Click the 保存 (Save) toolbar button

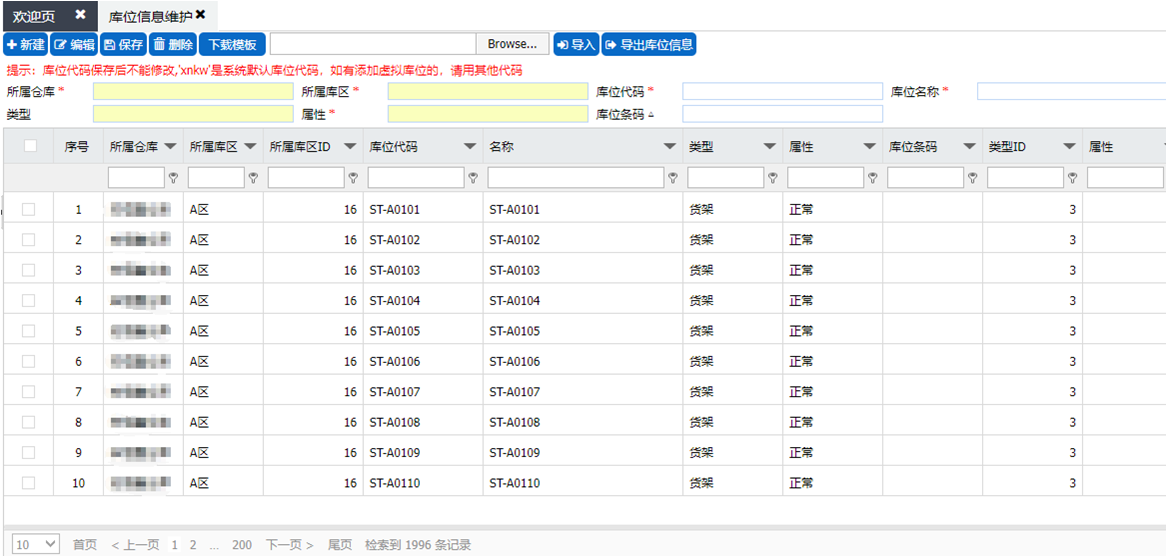pos(123,44)
